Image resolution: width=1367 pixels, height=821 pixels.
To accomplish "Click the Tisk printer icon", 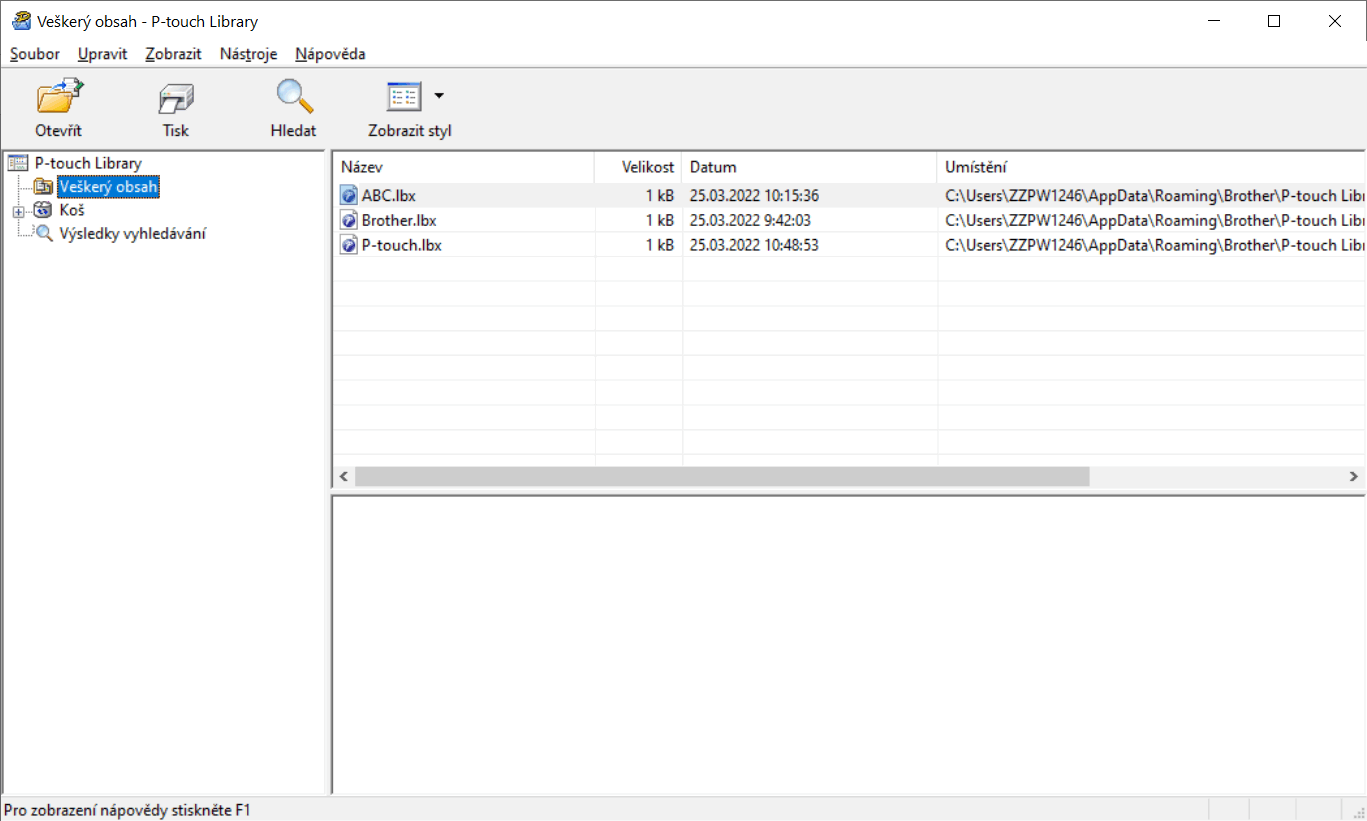I will tap(176, 99).
